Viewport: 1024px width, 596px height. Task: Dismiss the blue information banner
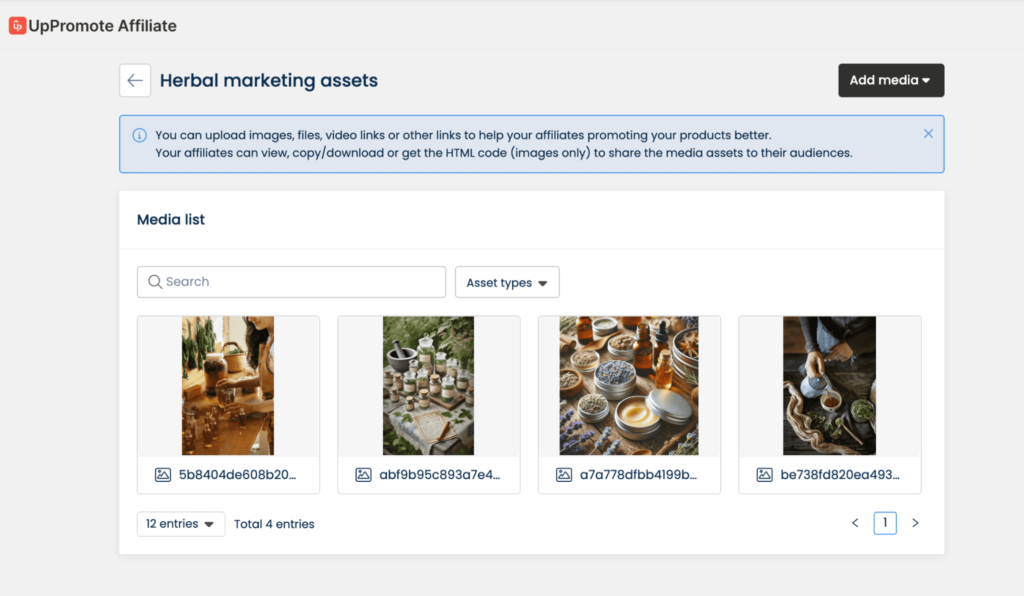[x=928, y=132]
